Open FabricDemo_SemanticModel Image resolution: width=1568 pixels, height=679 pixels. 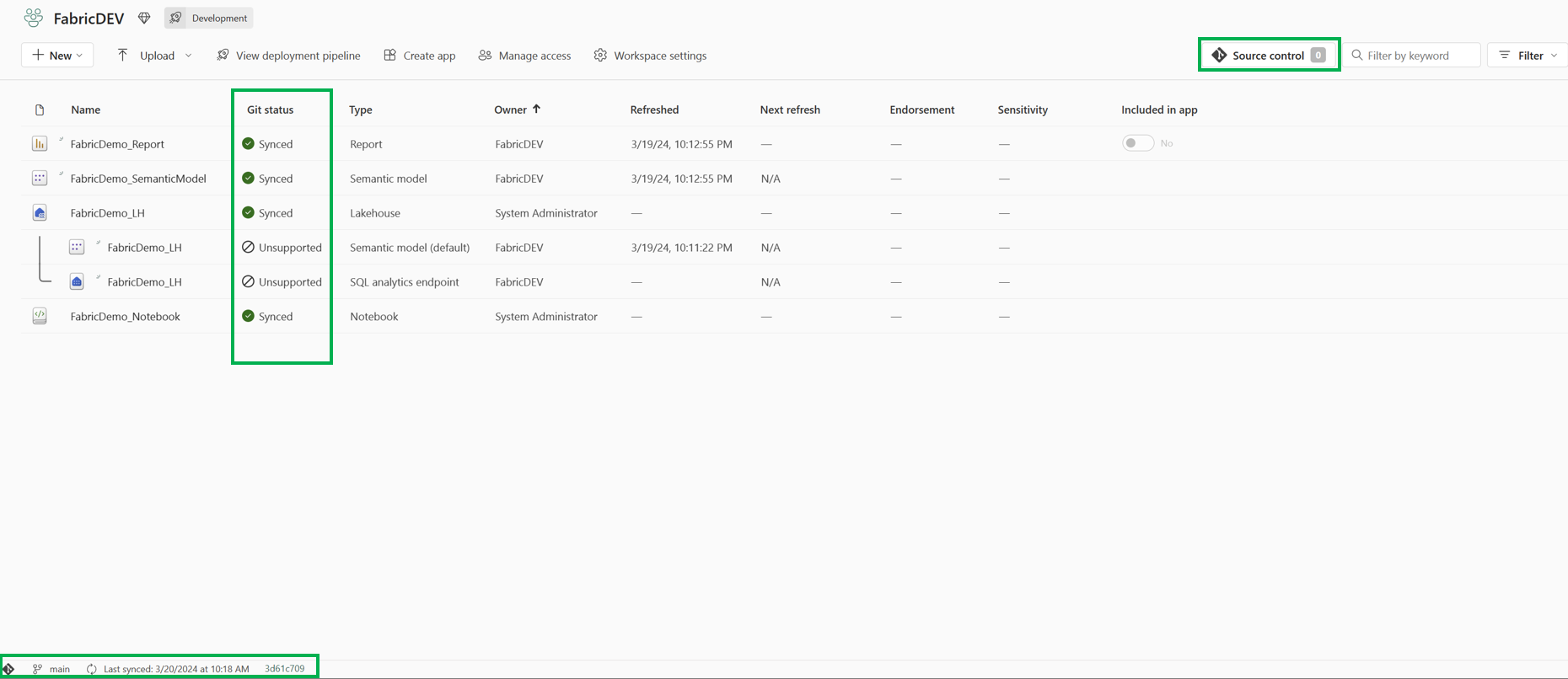(138, 179)
